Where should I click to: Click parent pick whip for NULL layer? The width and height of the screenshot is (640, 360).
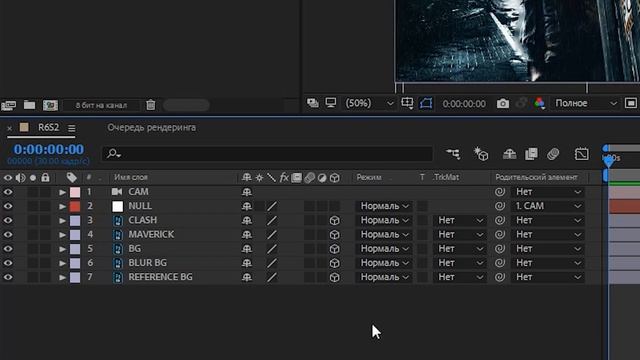click(x=500, y=206)
